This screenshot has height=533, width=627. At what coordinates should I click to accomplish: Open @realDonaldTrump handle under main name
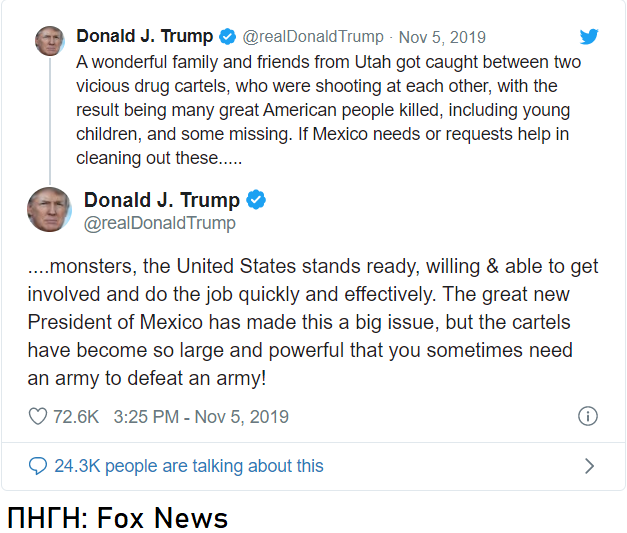pos(160,223)
